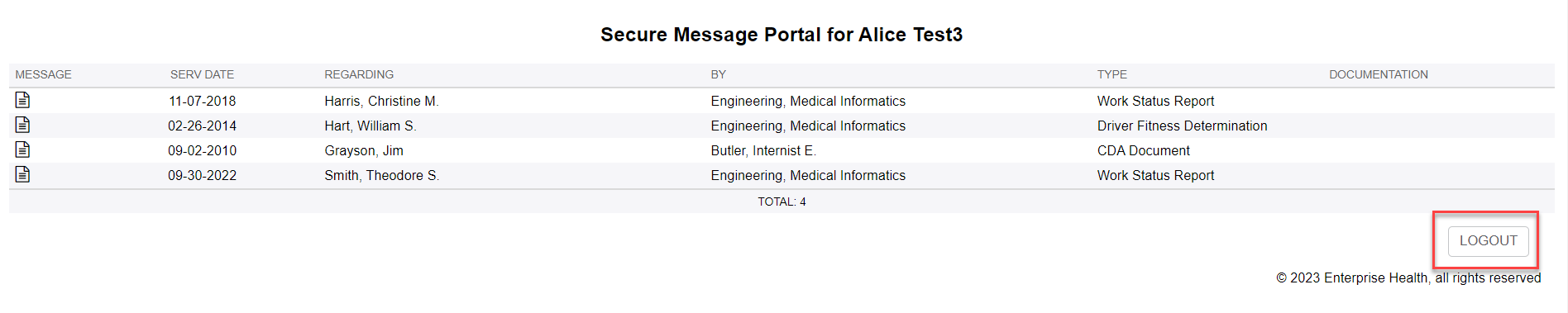Click the Secure Message Portal page heading

(782, 35)
